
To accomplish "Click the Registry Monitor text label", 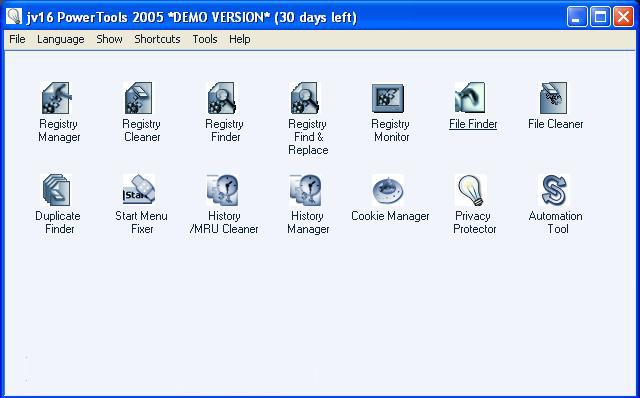I will click(391, 131).
